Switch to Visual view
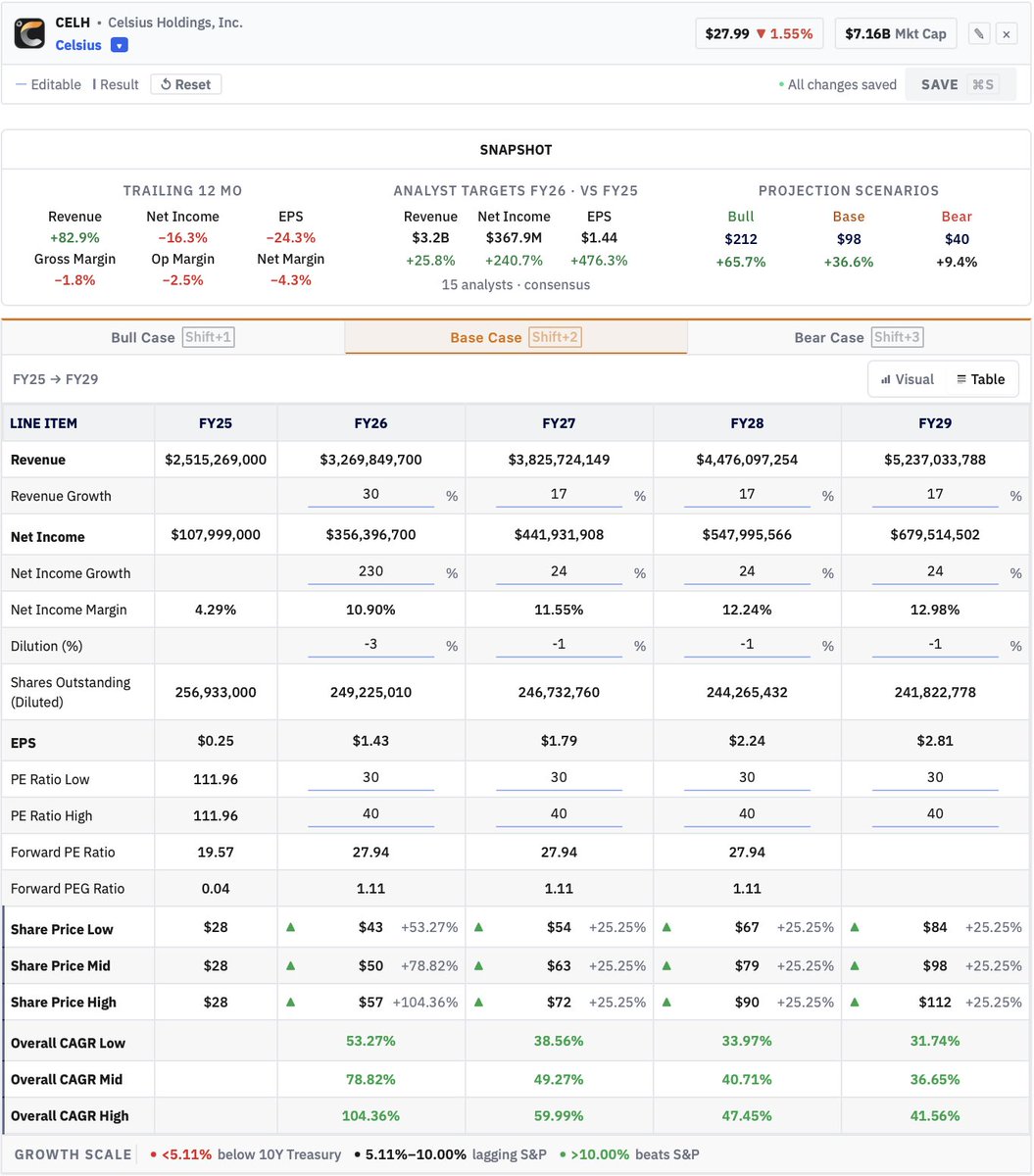The width and height of the screenshot is (1034, 1176). 907,379
